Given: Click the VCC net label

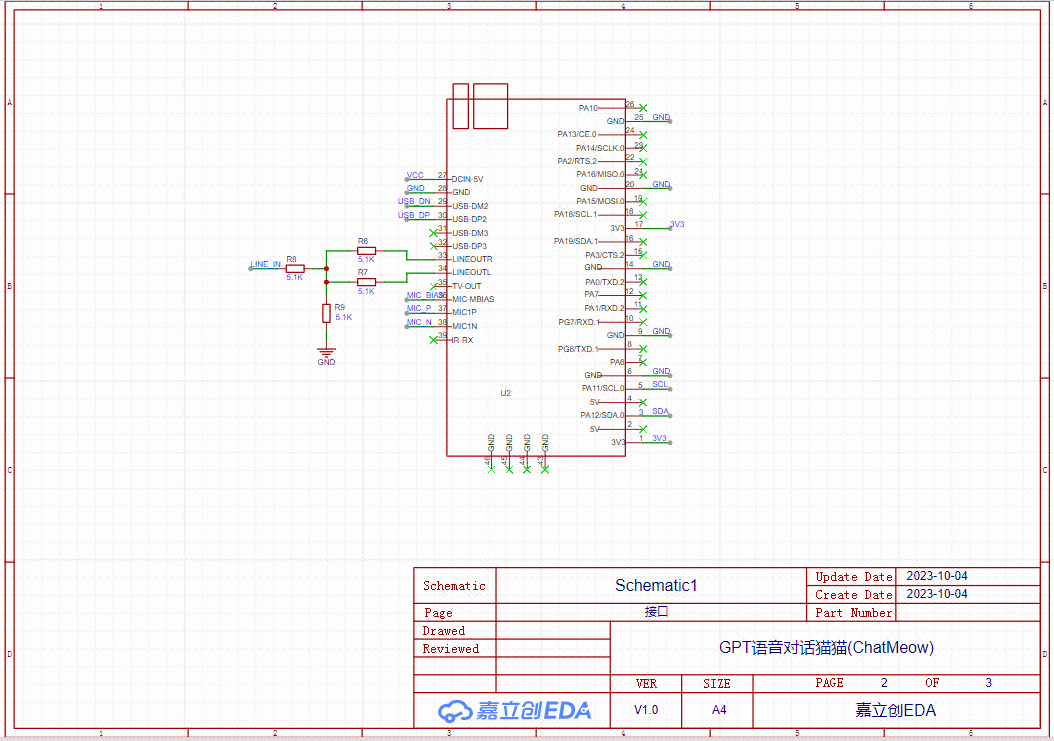Looking at the screenshot, I should pos(415,175).
